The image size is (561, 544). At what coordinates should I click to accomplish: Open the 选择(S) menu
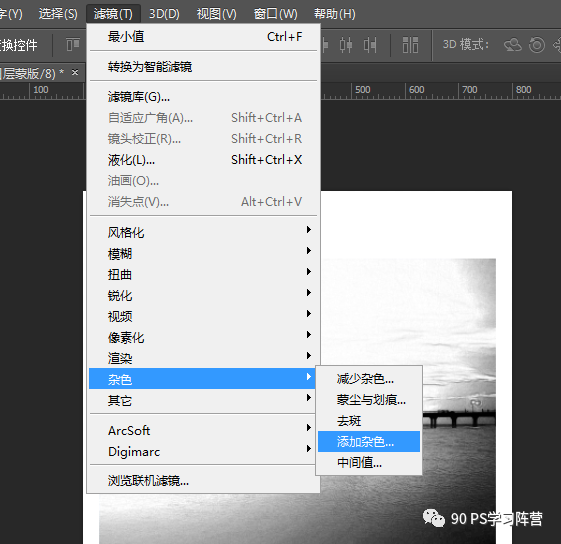58,14
